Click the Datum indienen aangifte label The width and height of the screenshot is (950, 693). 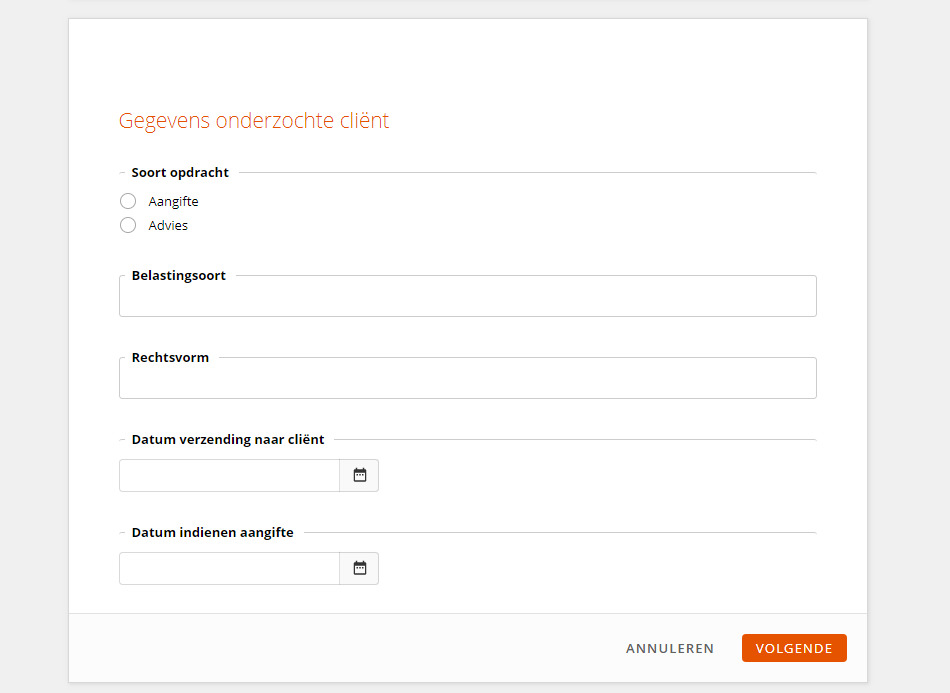213,532
